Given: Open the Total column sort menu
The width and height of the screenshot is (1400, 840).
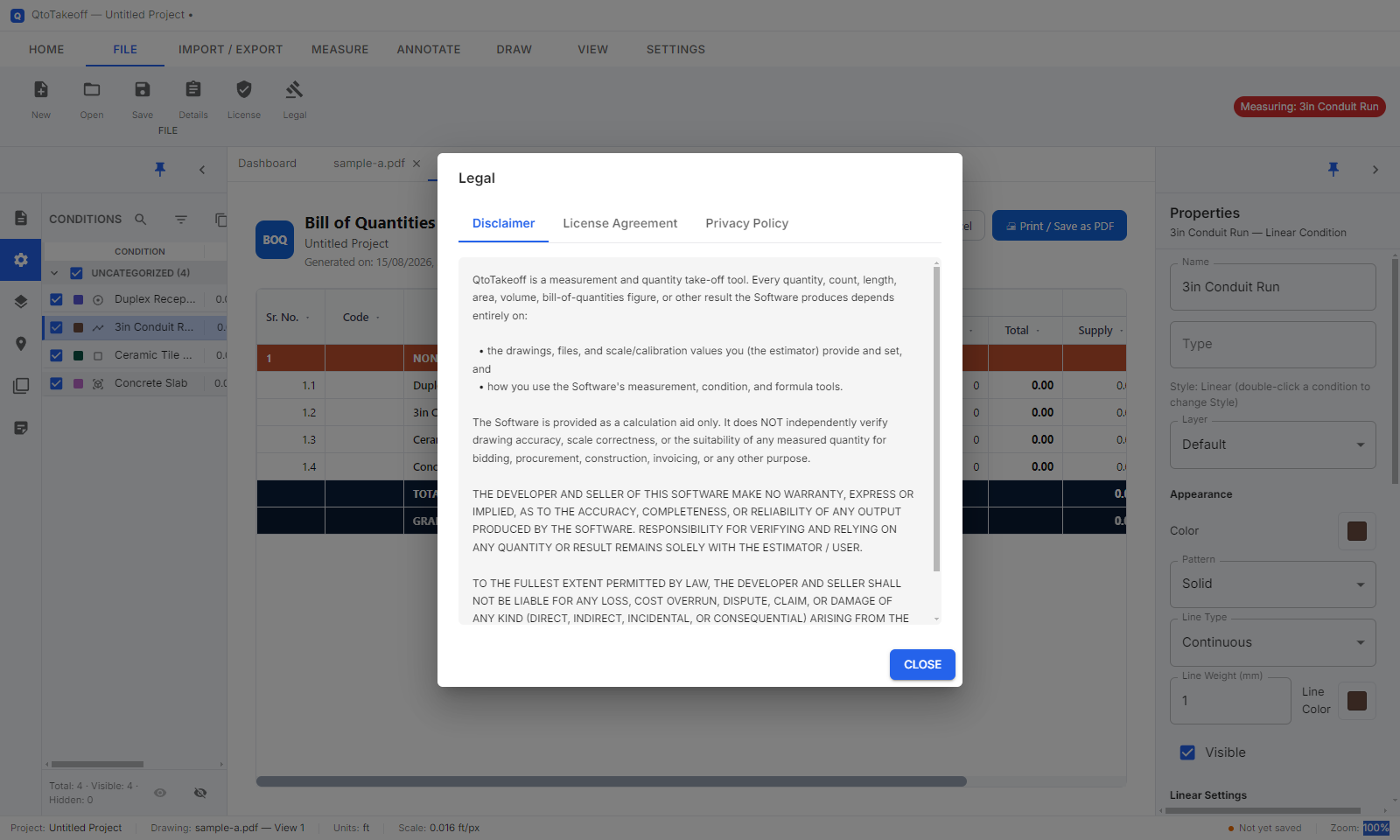Looking at the screenshot, I should 1038,331.
